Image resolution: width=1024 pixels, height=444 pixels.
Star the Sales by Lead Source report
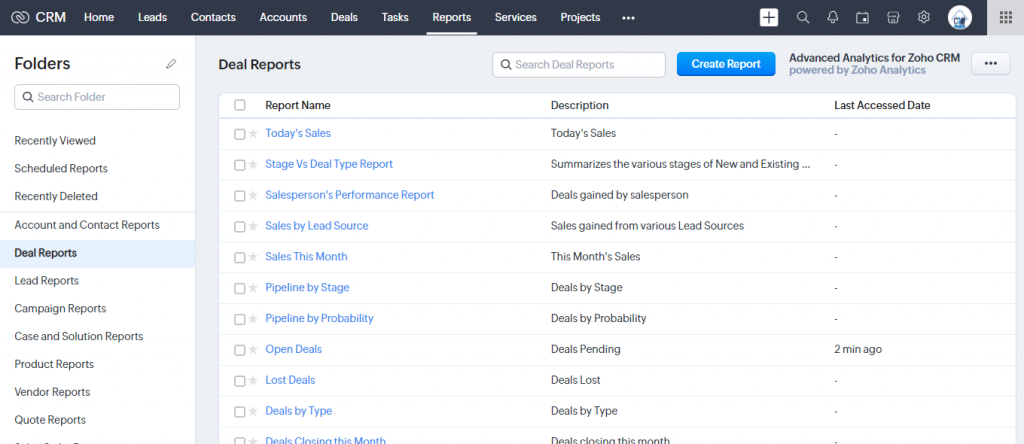click(x=253, y=226)
